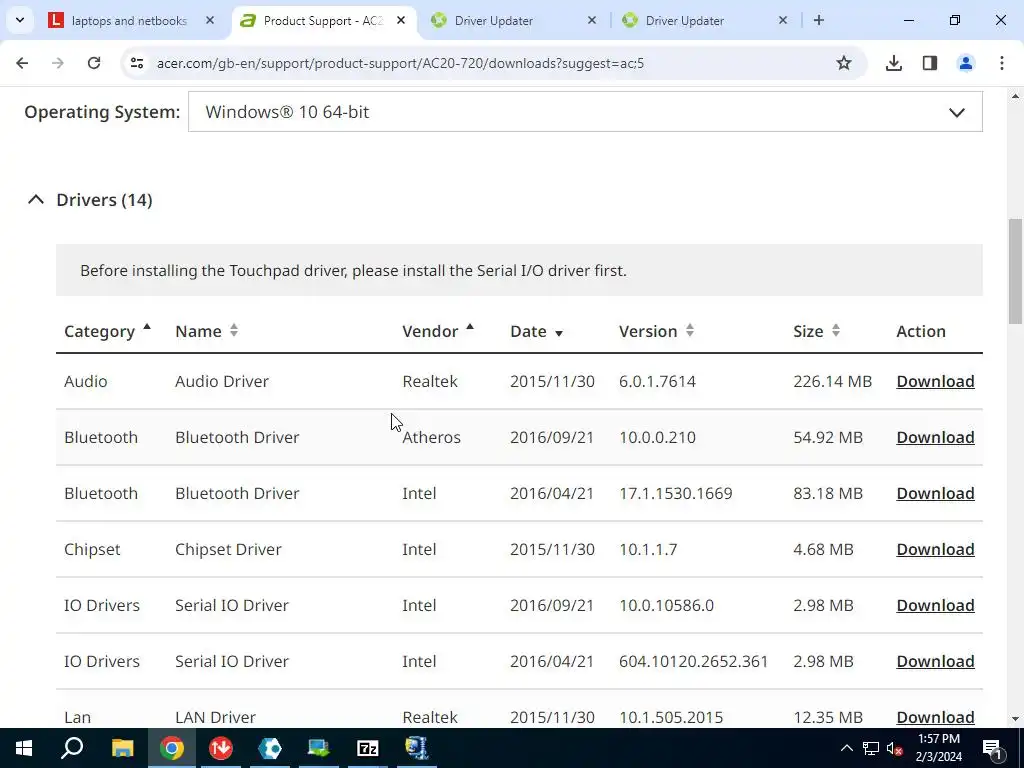Click the Chipset category cell
The width and height of the screenshot is (1024, 768).
[92, 550]
